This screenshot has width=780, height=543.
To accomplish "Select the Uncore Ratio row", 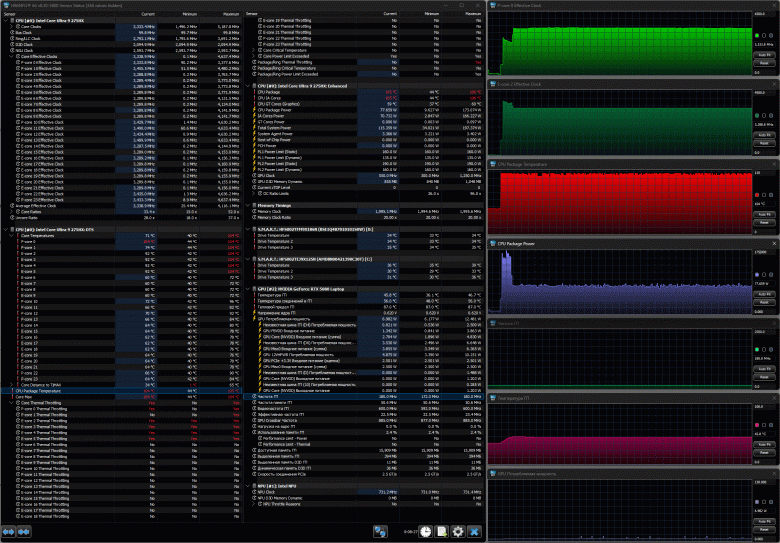I will (121, 217).
